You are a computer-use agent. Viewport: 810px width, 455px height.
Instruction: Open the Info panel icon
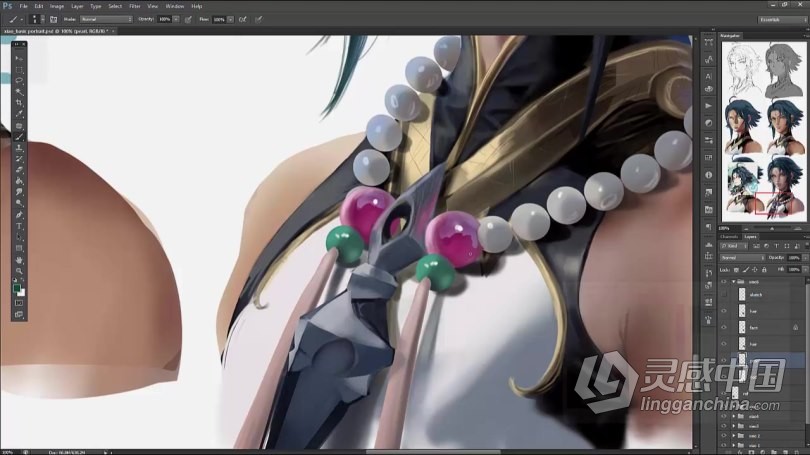pyautogui.click(x=709, y=175)
